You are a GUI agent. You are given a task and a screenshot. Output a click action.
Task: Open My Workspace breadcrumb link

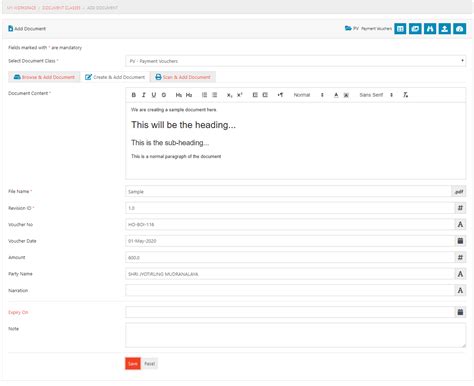[x=21, y=8]
